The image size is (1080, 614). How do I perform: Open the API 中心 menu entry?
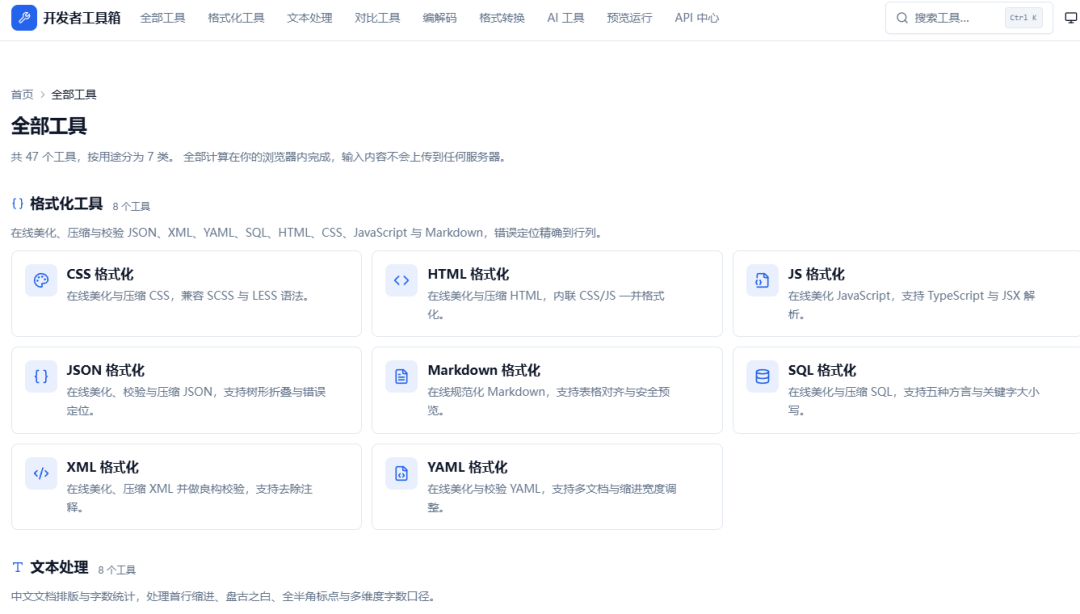click(697, 18)
